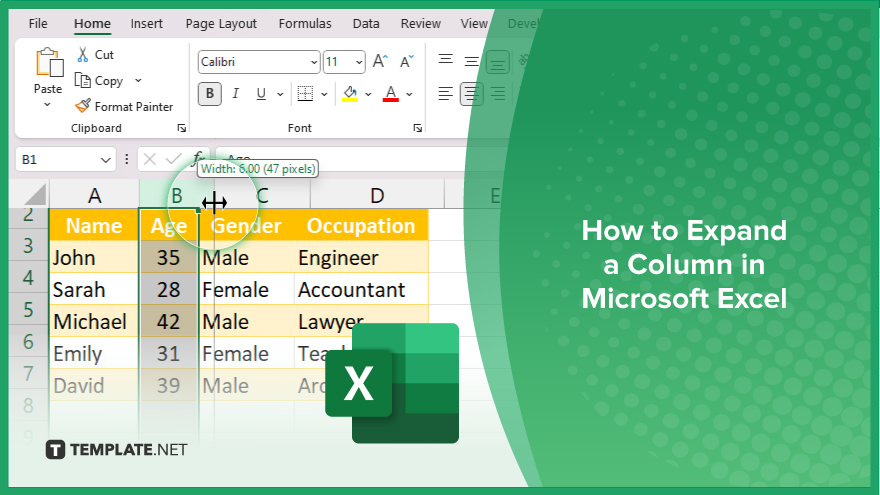Cut the selection with scissors icon
880x495 pixels.
pos(82,54)
